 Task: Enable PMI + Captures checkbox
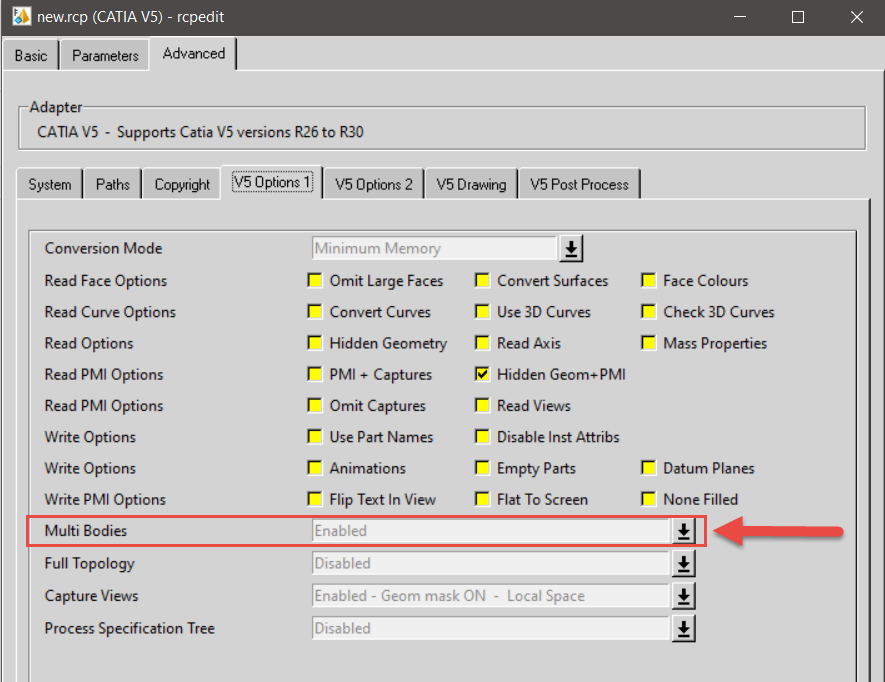314,374
